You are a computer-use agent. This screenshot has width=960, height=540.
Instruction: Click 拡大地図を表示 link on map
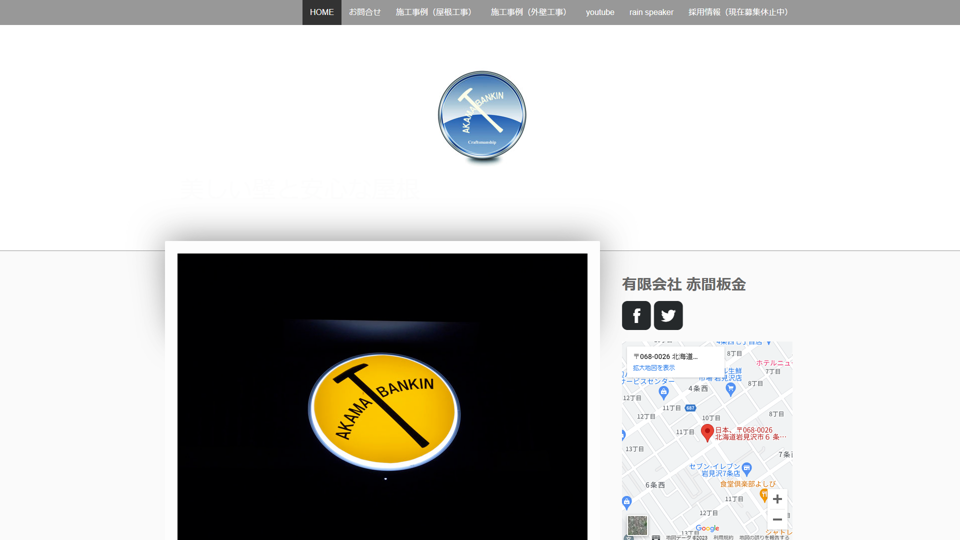coord(654,368)
